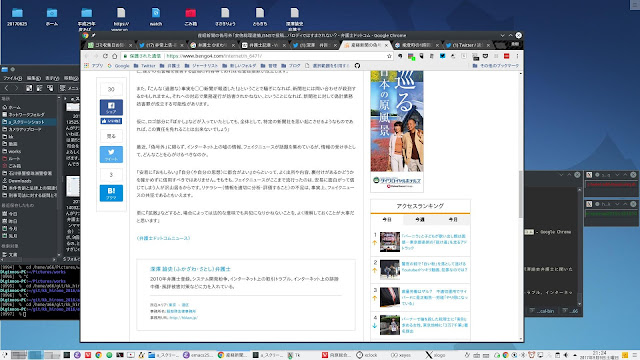
Task: Open xlogo from the taskbar
Action: click(x=435, y=355)
